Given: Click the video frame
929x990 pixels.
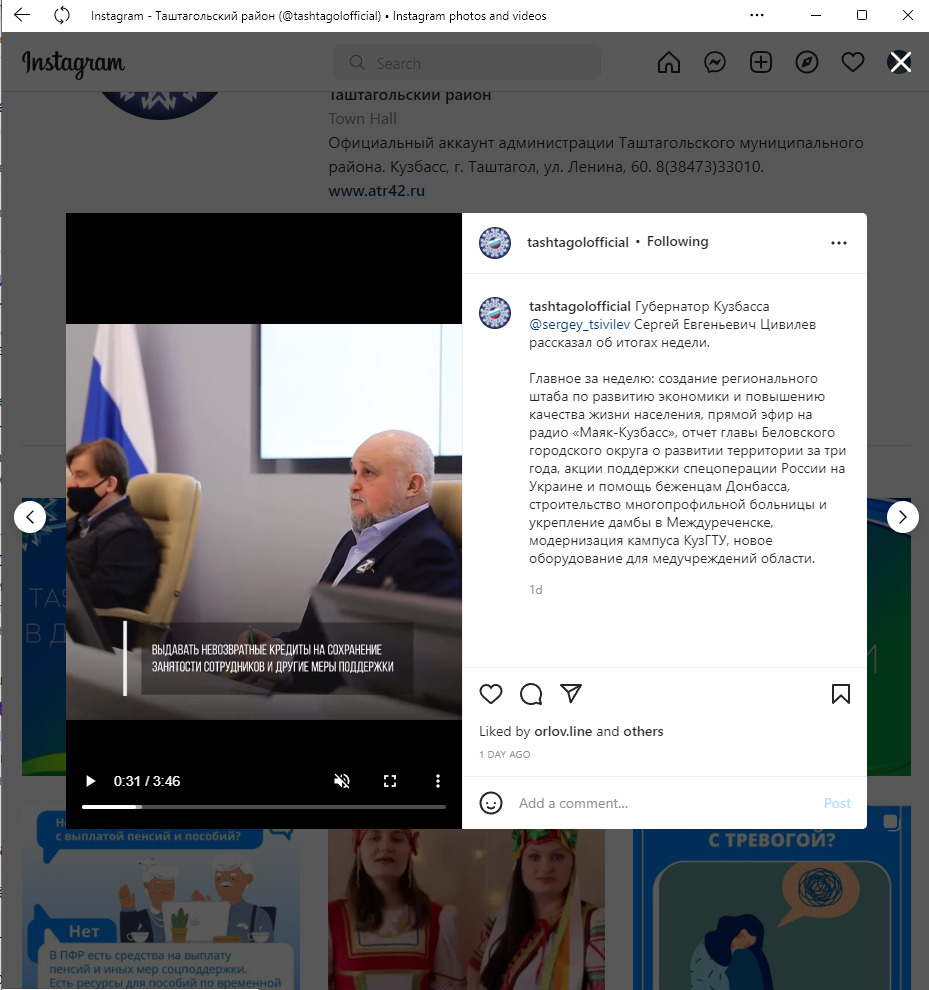Looking at the screenshot, I should 264,522.
